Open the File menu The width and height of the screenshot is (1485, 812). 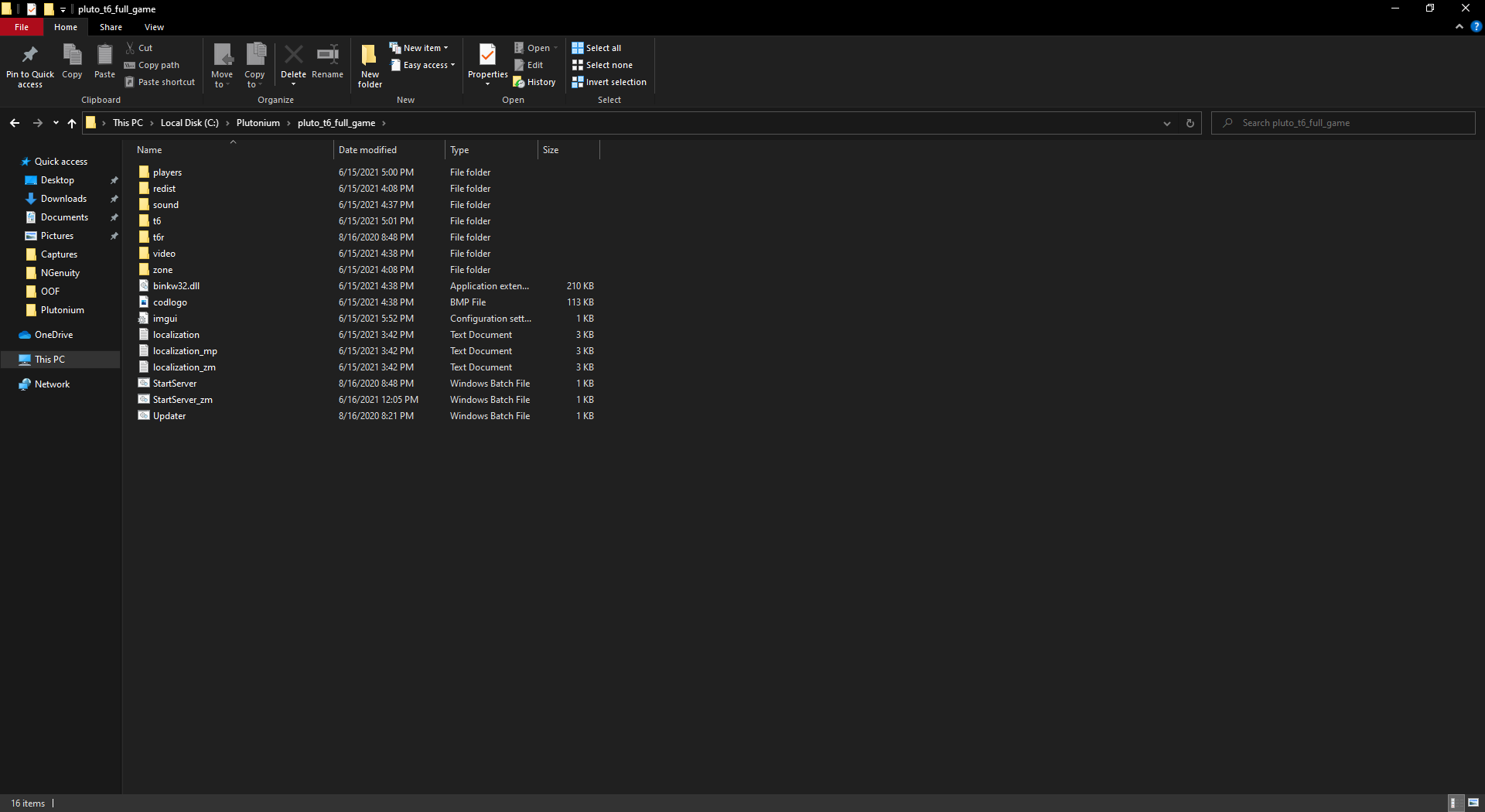click(22, 27)
